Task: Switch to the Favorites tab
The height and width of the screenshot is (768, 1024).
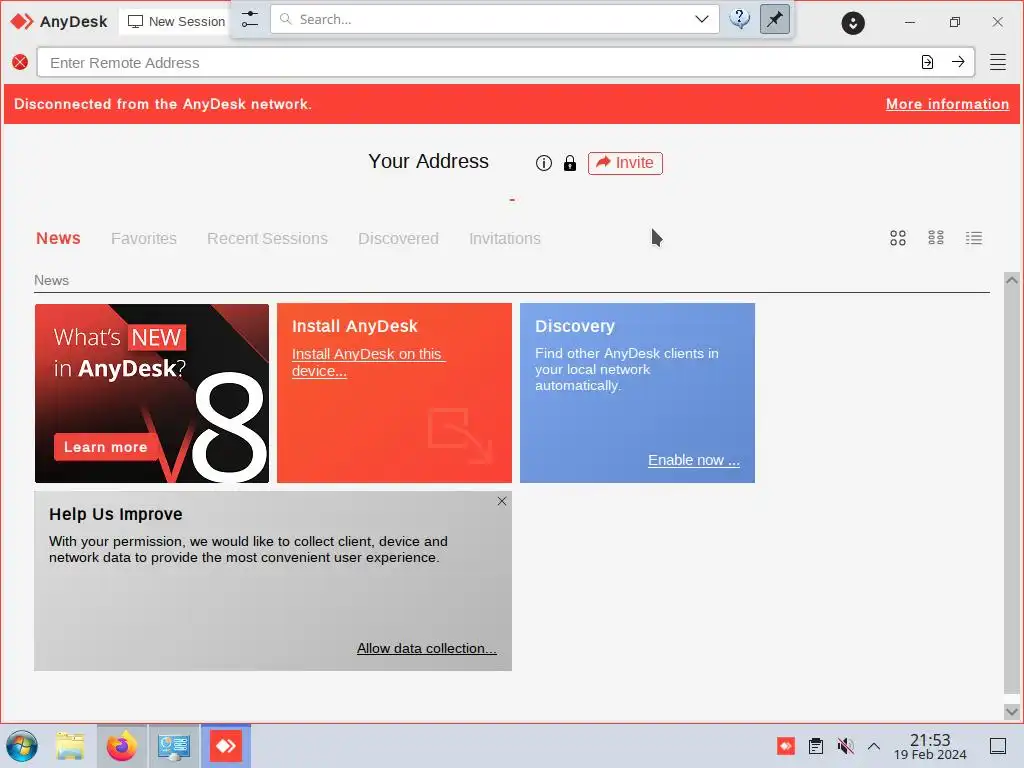Action: 144,238
